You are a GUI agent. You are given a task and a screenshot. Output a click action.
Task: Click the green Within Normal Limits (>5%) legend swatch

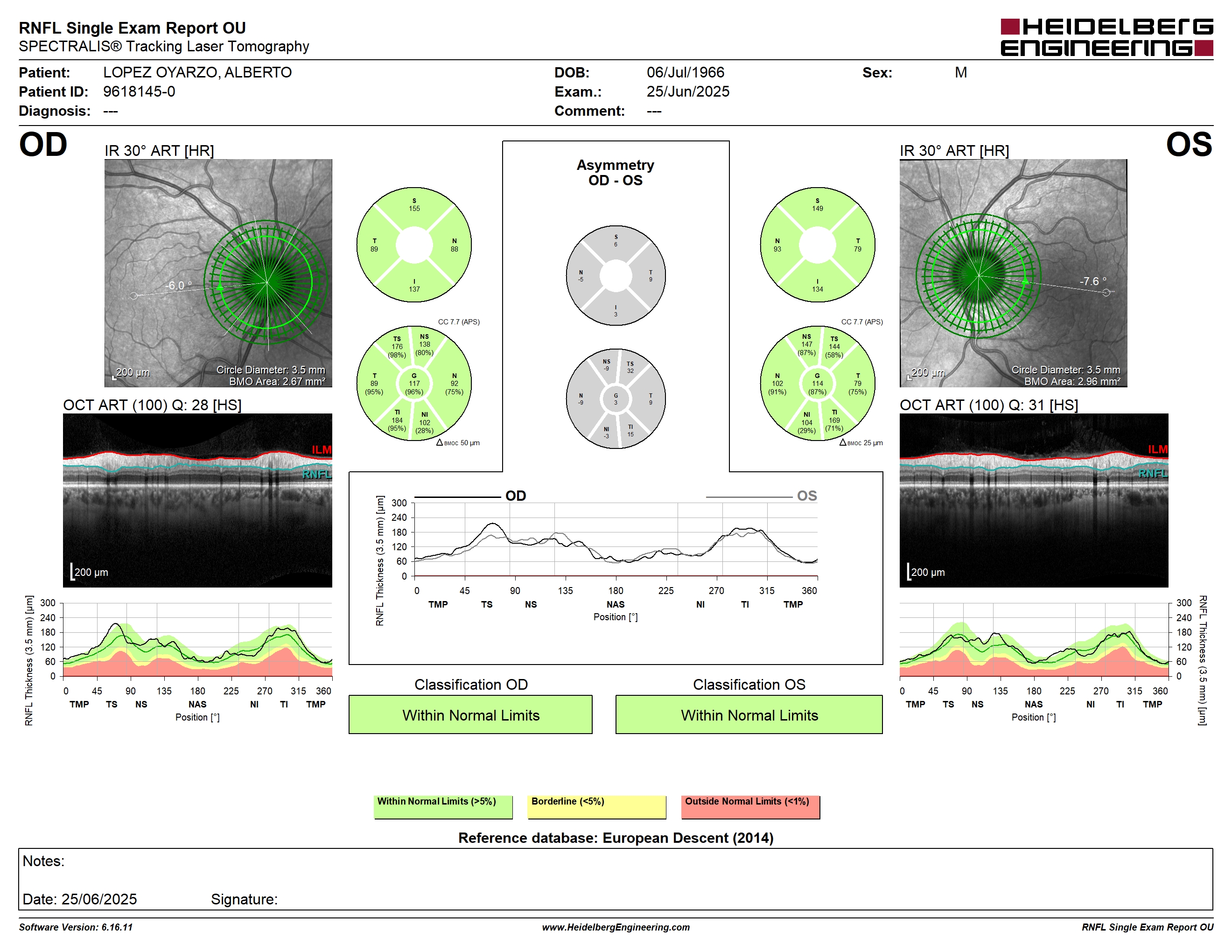pyautogui.click(x=443, y=807)
